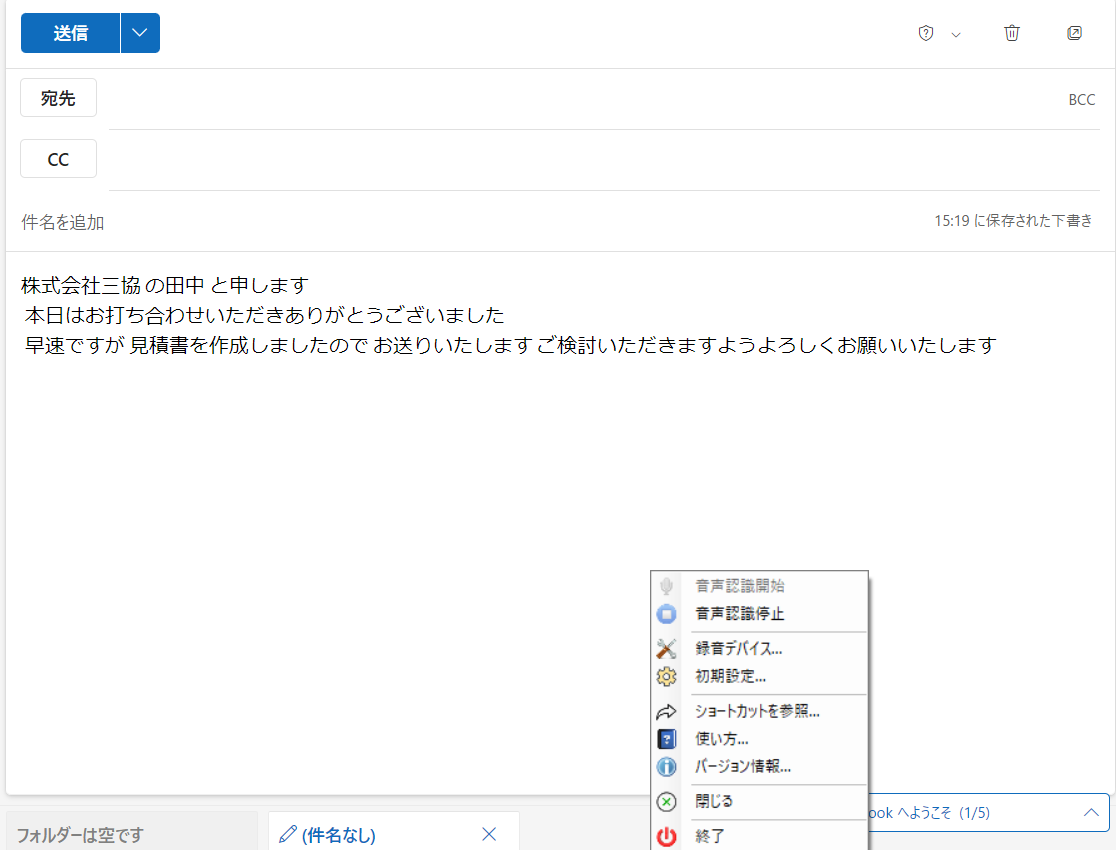Click the shortcut arrow icon beside ショートカットを参照

[x=666, y=711]
